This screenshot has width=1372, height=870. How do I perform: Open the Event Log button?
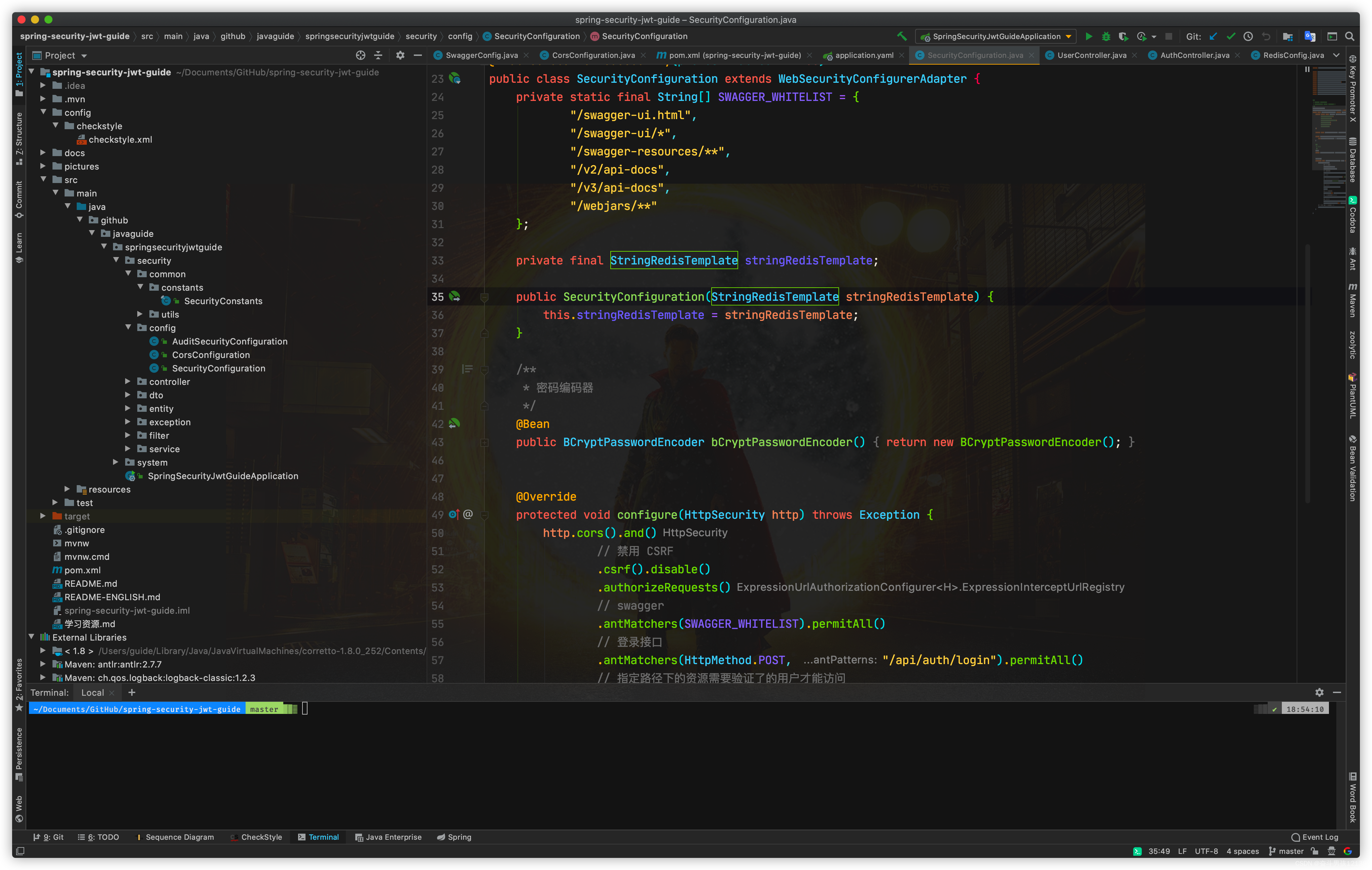point(1314,837)
